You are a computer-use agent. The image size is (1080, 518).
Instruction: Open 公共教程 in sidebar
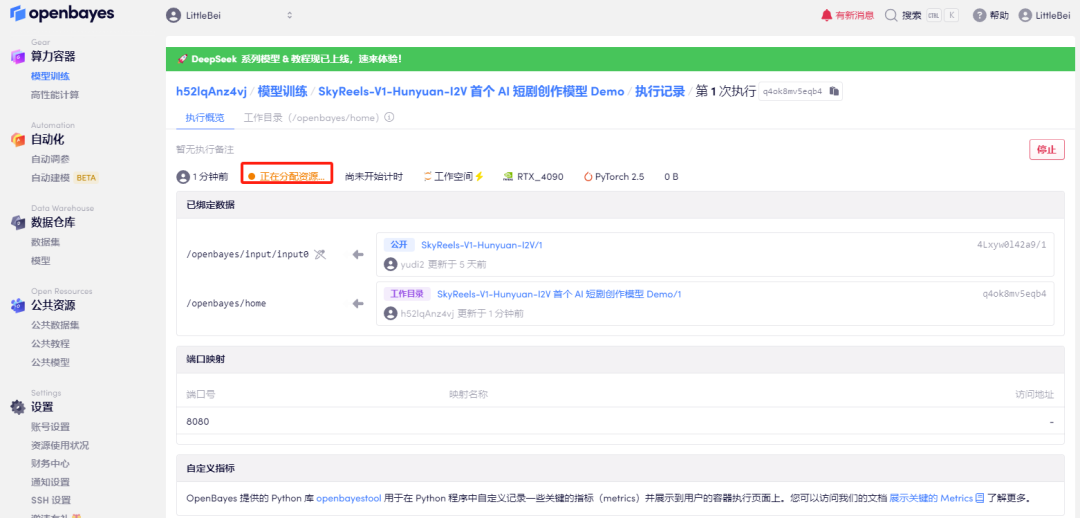point(50,343)
